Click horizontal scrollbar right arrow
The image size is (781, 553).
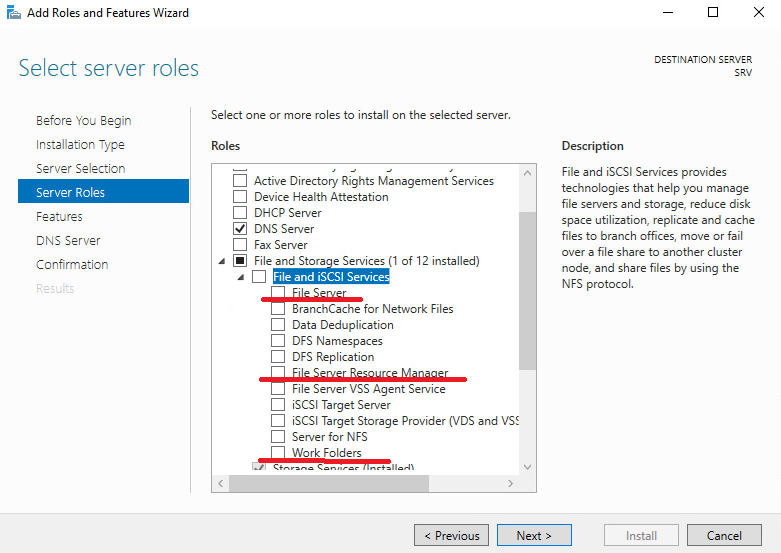click(511, 483)
